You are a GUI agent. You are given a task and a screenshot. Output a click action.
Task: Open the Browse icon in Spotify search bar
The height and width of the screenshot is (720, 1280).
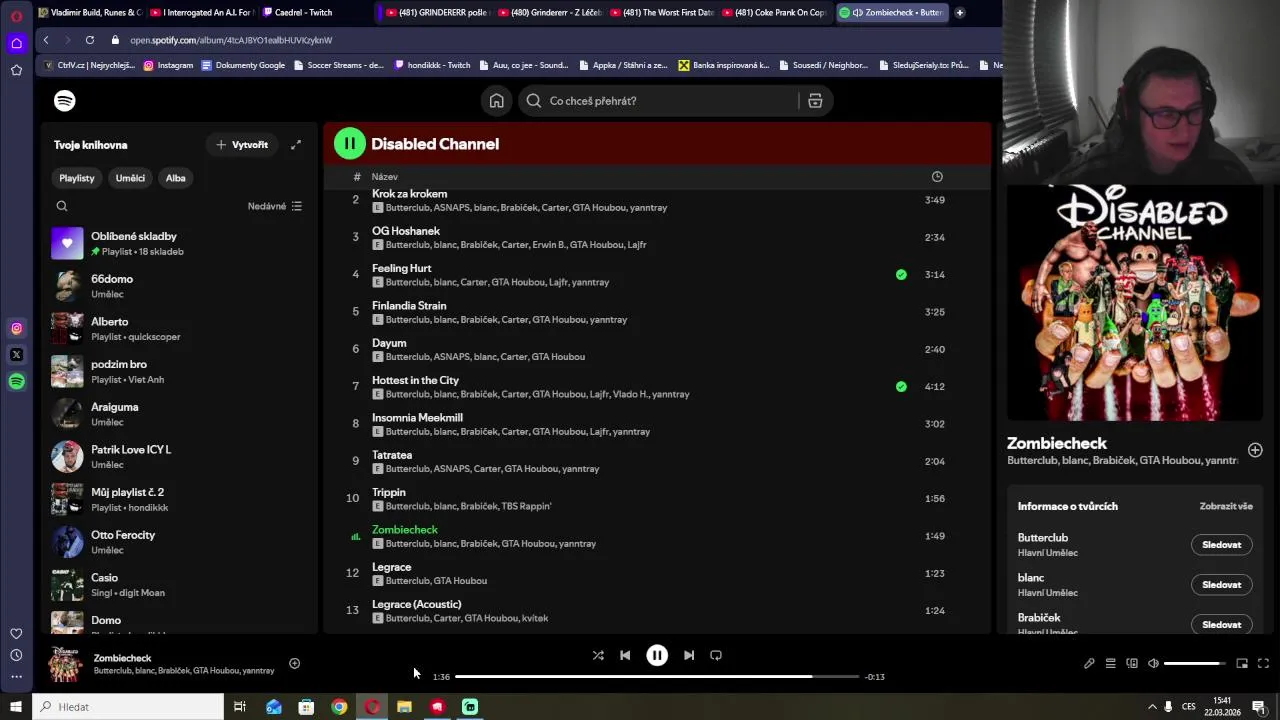coord(815,101)
